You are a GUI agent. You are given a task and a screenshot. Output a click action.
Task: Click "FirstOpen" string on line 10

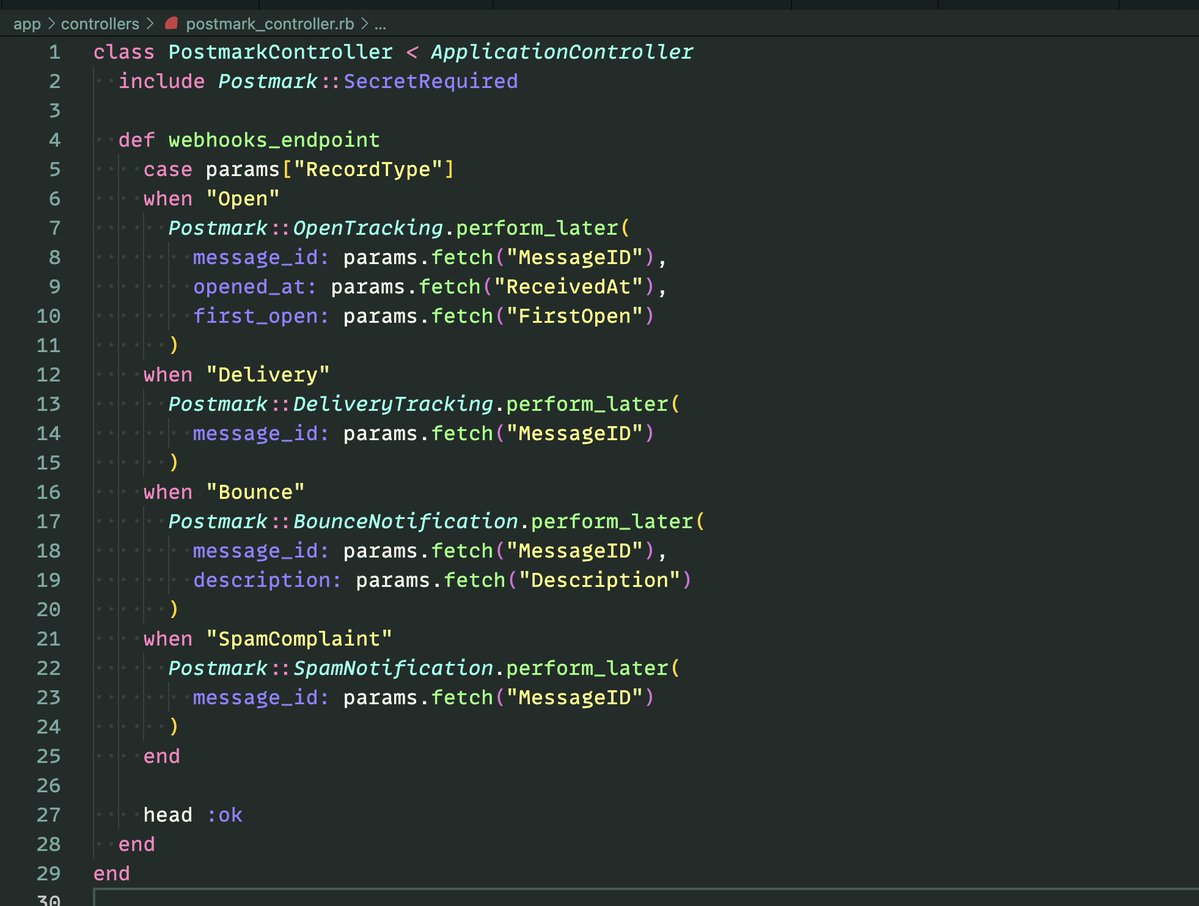pyautogui.click(x=574, y=316)
